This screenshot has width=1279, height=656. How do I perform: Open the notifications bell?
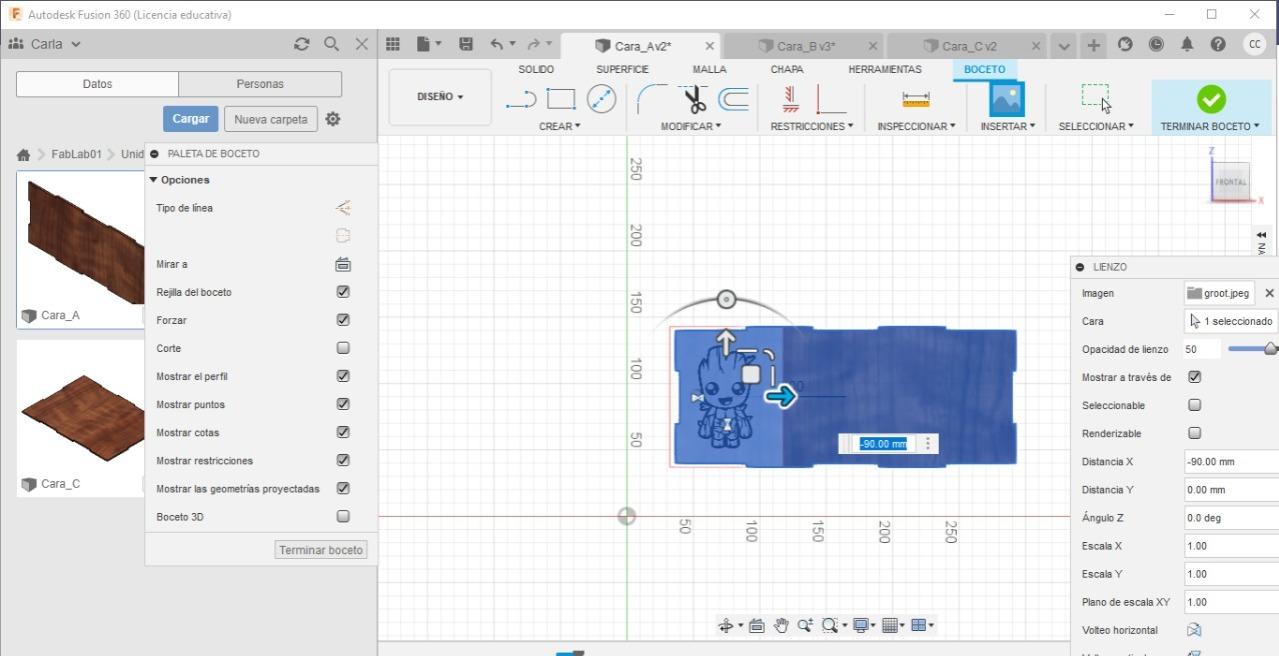pos(1187,44)
